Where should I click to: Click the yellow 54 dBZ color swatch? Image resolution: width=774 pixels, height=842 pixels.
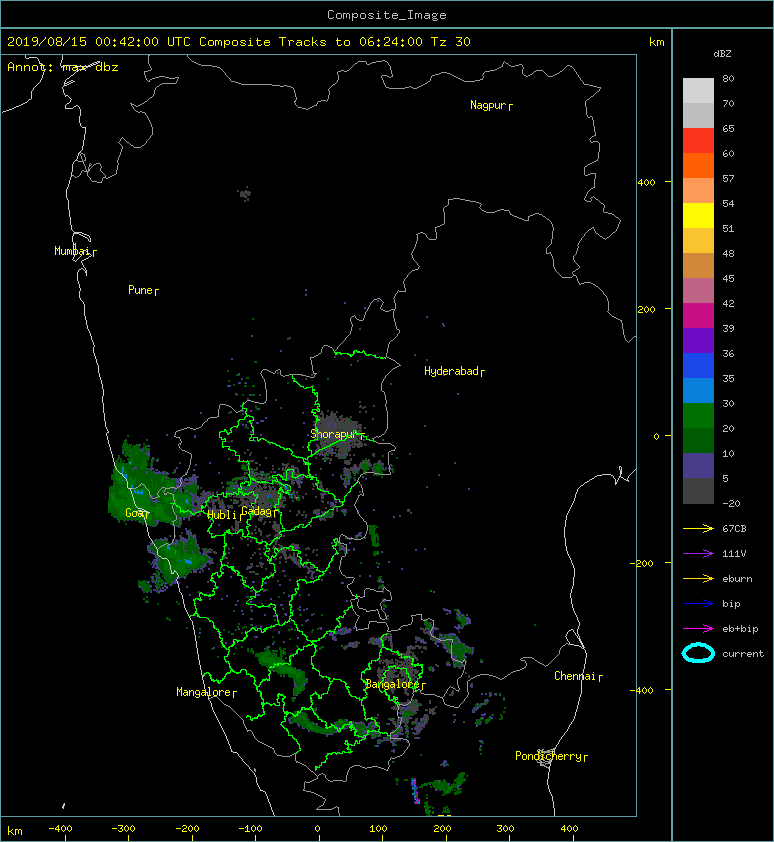coord(698,215)
